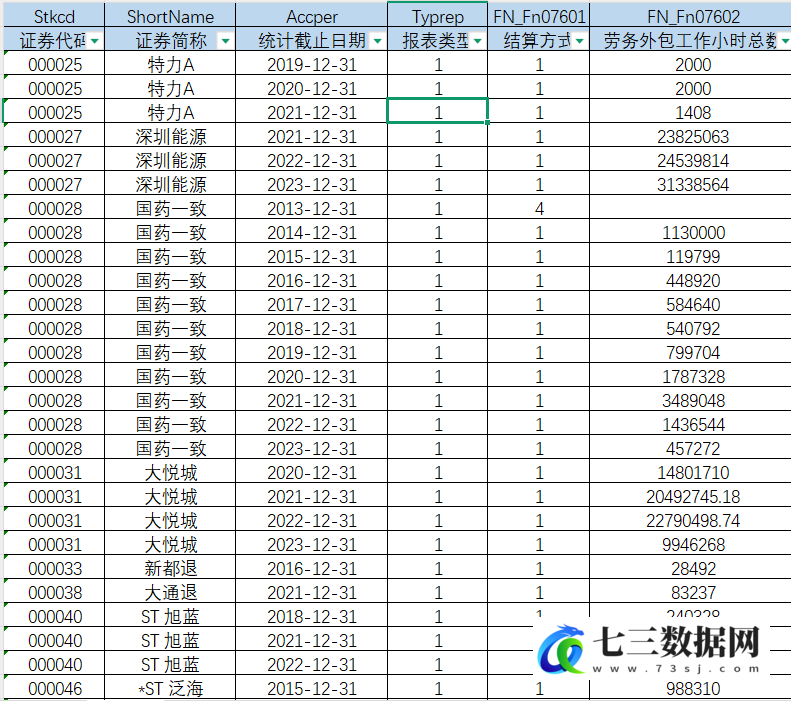Click the 大通退 name cell
The image size is (791, 701).
pyautogui.click(x=170, y=593)
